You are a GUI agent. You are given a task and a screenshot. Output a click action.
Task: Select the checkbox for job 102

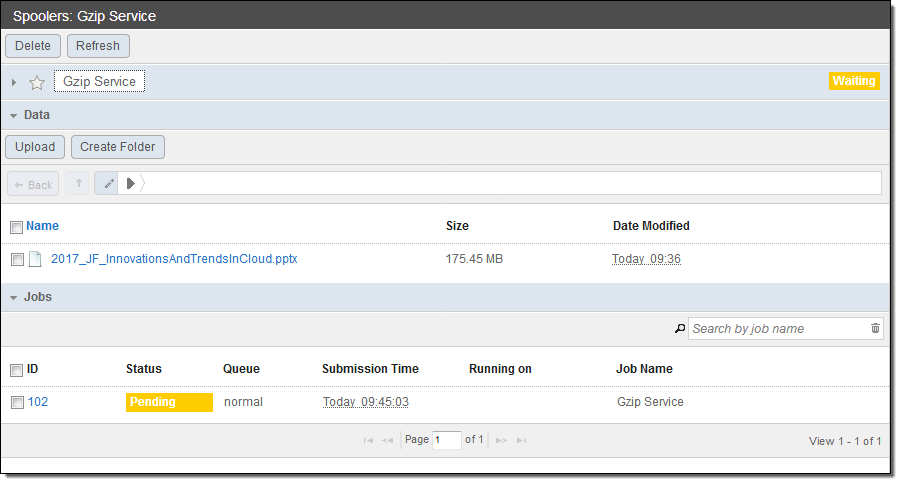(x=17, y=402)
